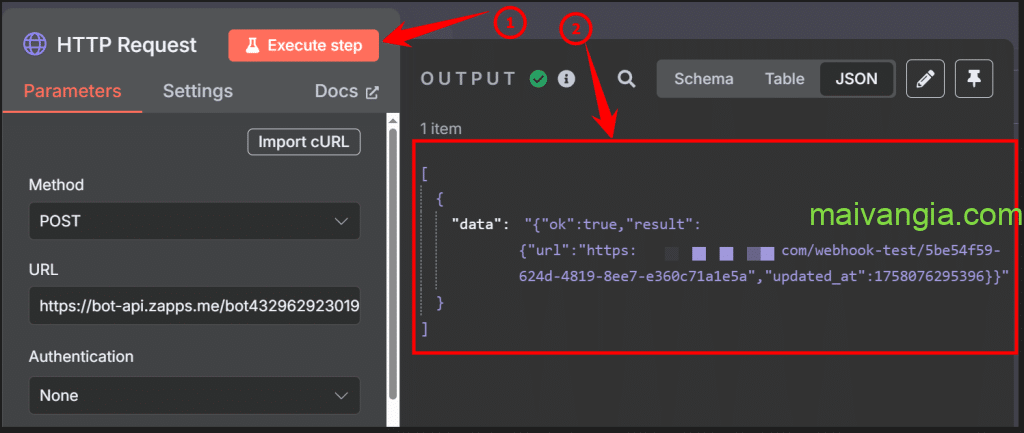Pin the output data with pin icon
This screenshot has height=433, width=1024.
974,79
